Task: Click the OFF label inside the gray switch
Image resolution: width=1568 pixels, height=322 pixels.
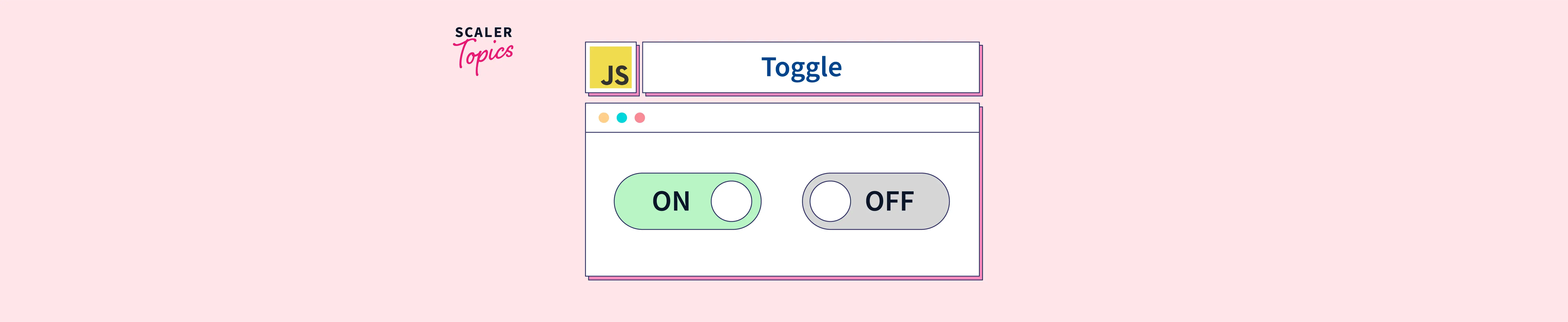Action: [889, 201]
